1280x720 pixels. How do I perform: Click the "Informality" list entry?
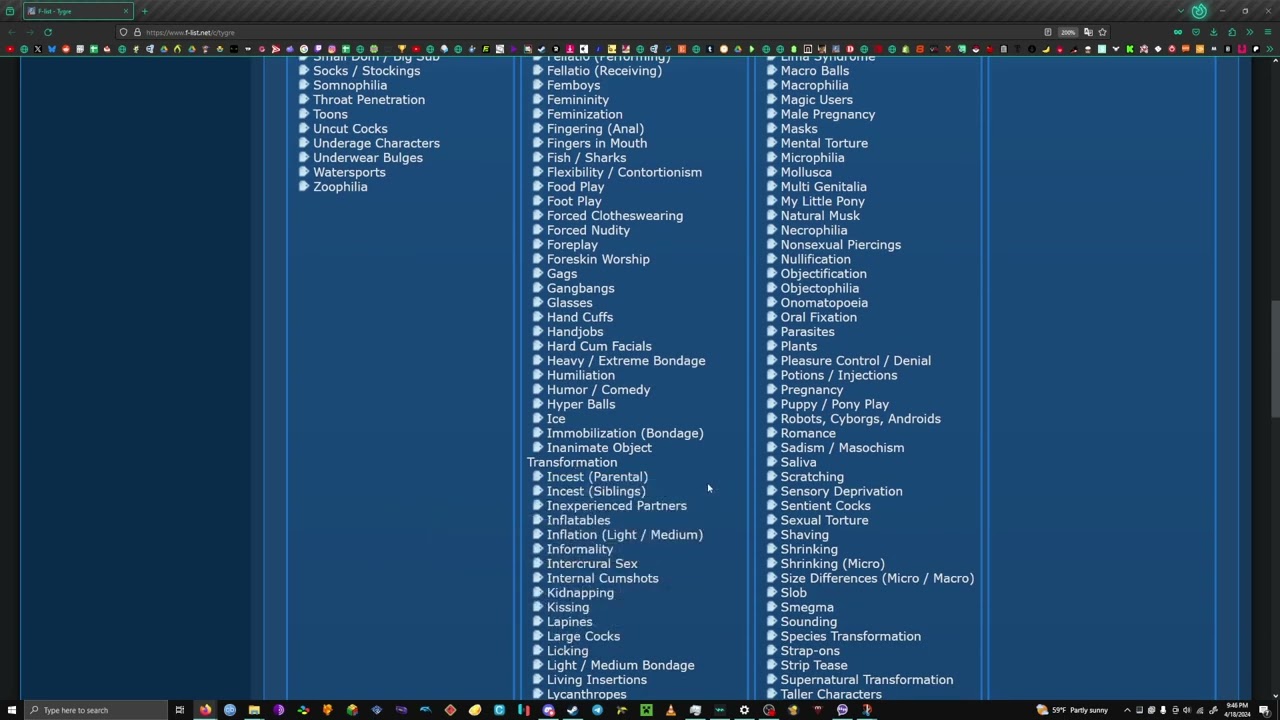pos(580,549)
